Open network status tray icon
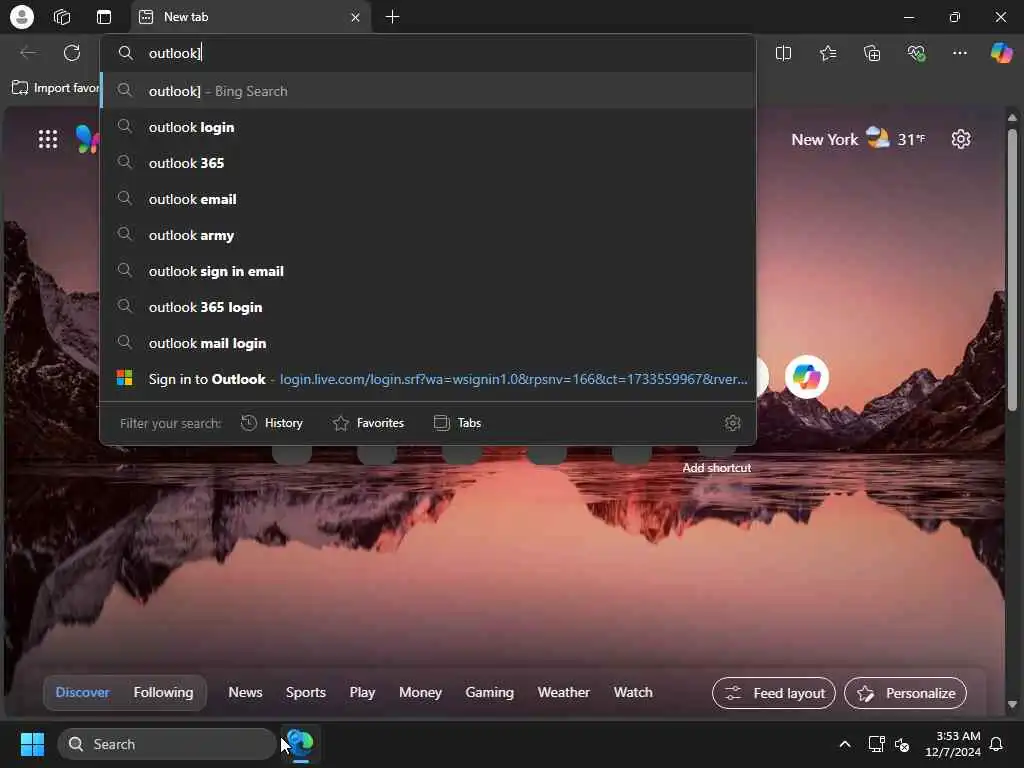The height and width of the screenshot is (768, 1024). coord(876,744)
